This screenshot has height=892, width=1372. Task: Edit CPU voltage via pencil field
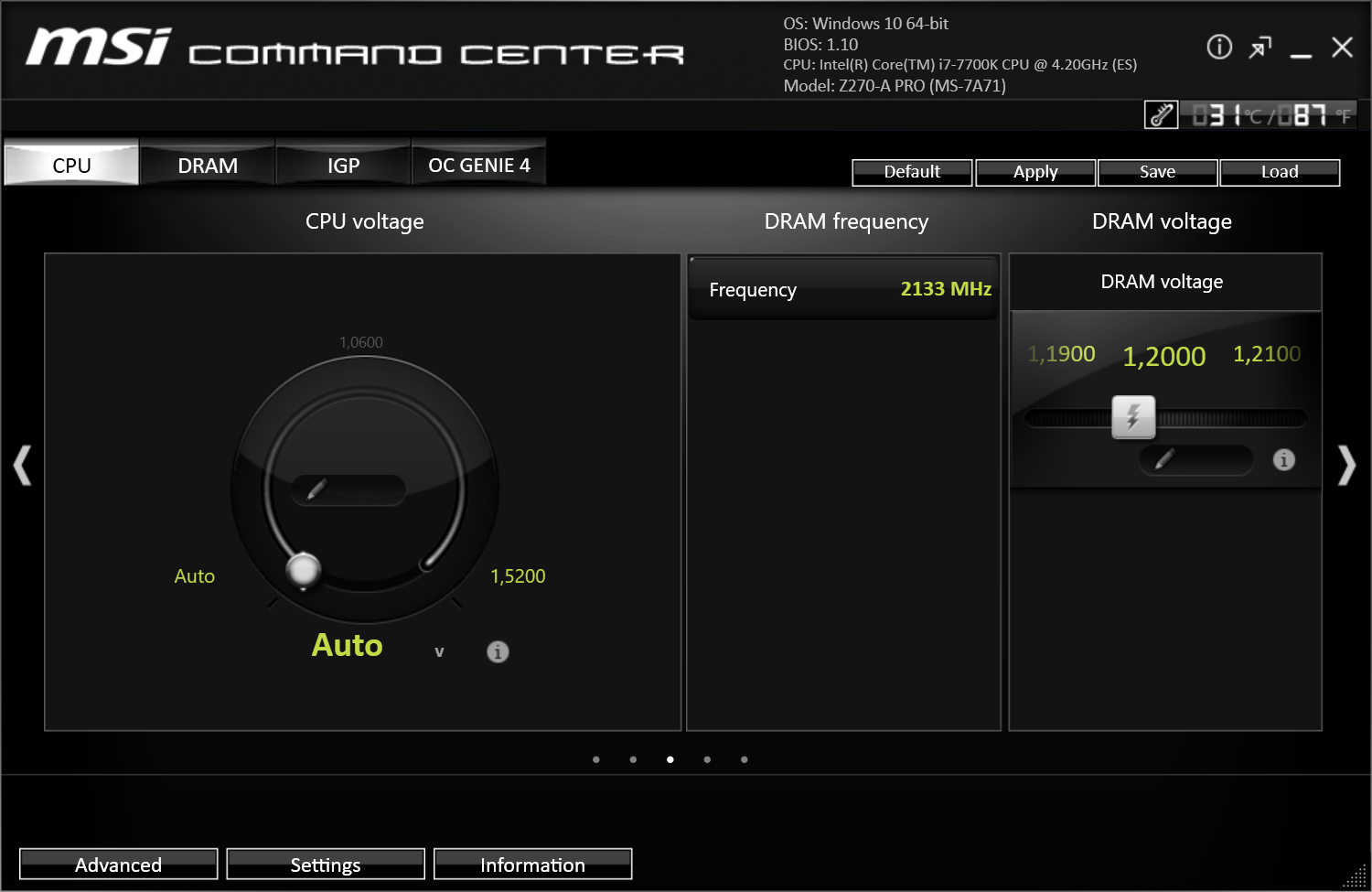[x=348, y=489]
